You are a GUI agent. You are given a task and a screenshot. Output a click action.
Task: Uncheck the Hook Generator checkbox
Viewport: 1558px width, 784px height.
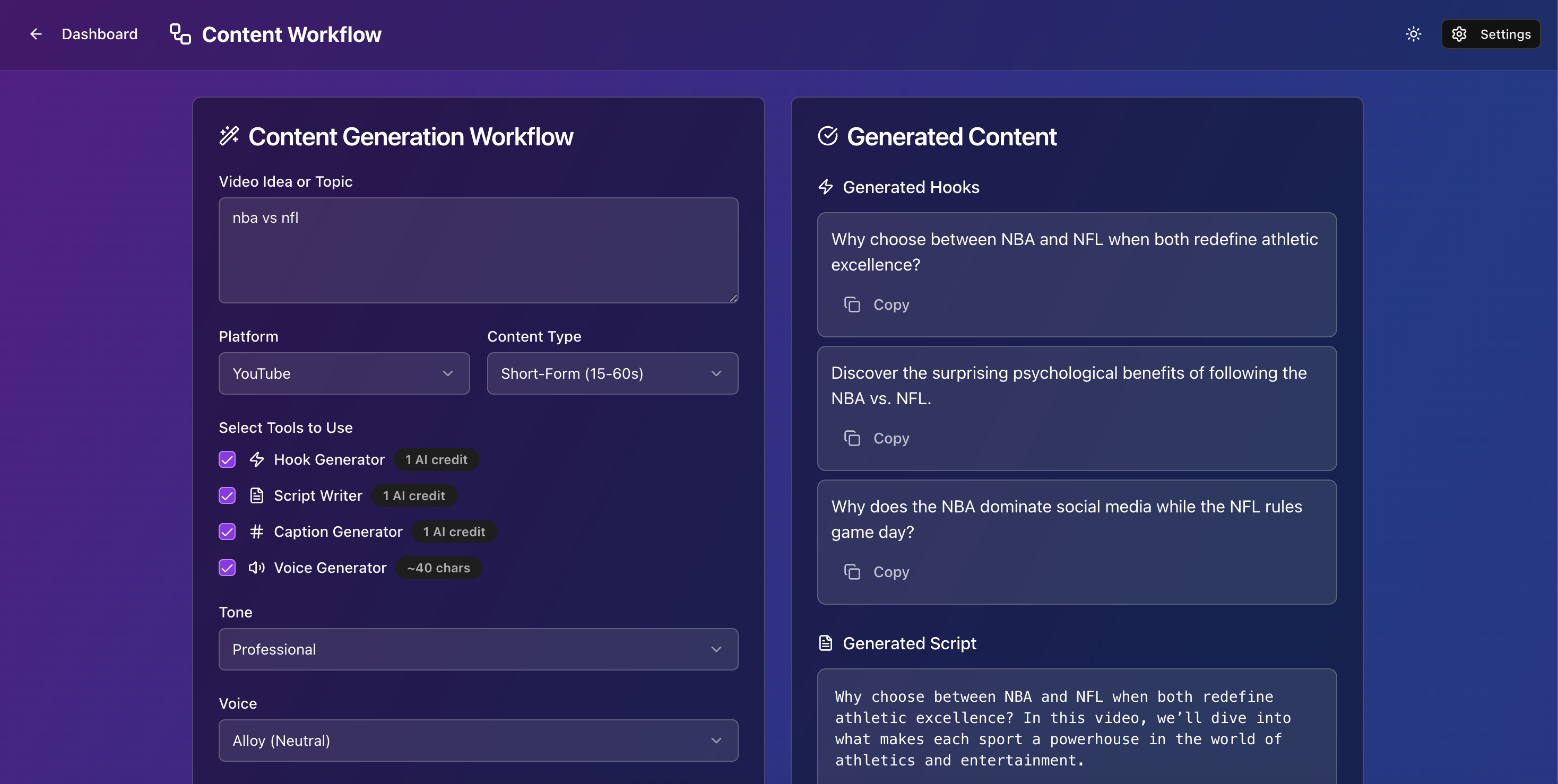click(x=228, y=459)
